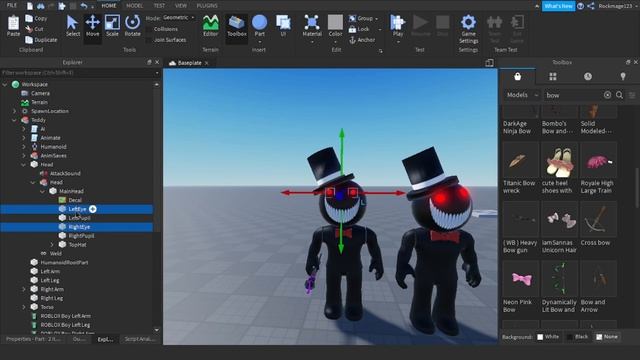This screenshot has height=360, width=640.
Task: Select Decal under MainHead
Action: click(75, 200)
